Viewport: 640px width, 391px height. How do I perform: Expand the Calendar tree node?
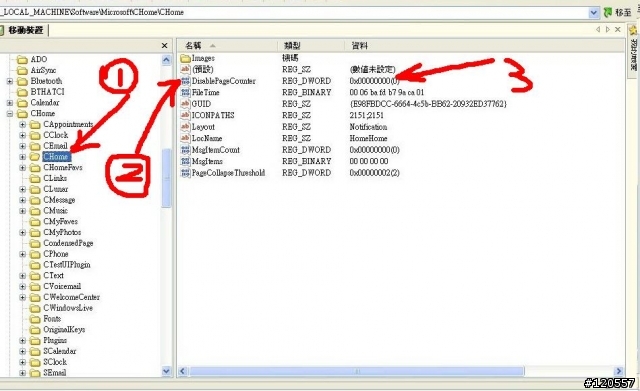(x=10, y=103)
